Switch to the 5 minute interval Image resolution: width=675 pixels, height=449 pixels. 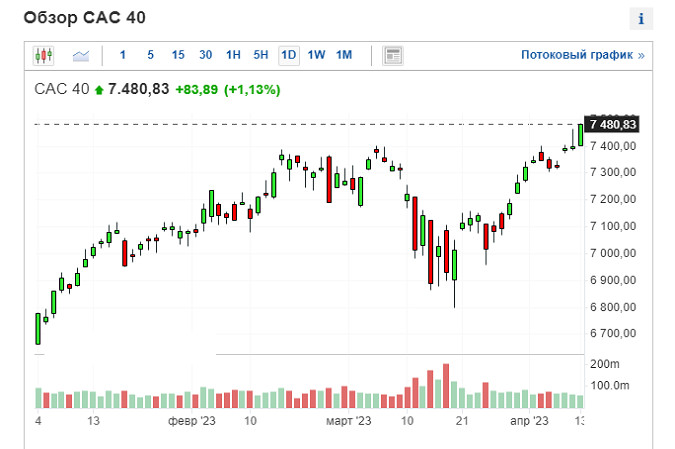[150, 55]
